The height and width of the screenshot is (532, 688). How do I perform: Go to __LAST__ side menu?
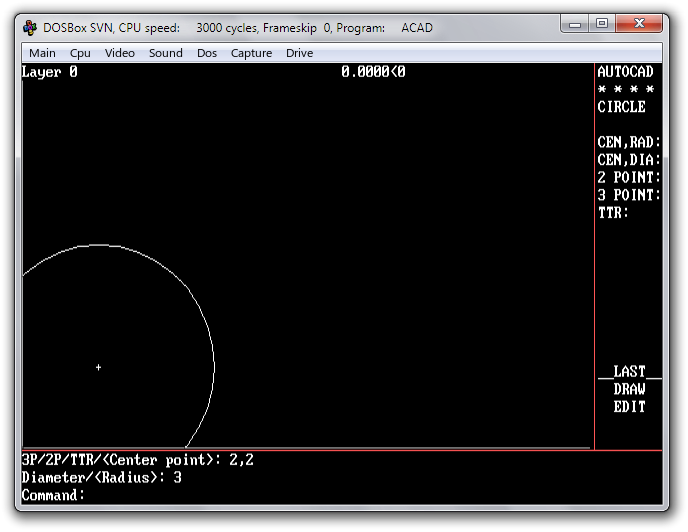tap(630, 372)
